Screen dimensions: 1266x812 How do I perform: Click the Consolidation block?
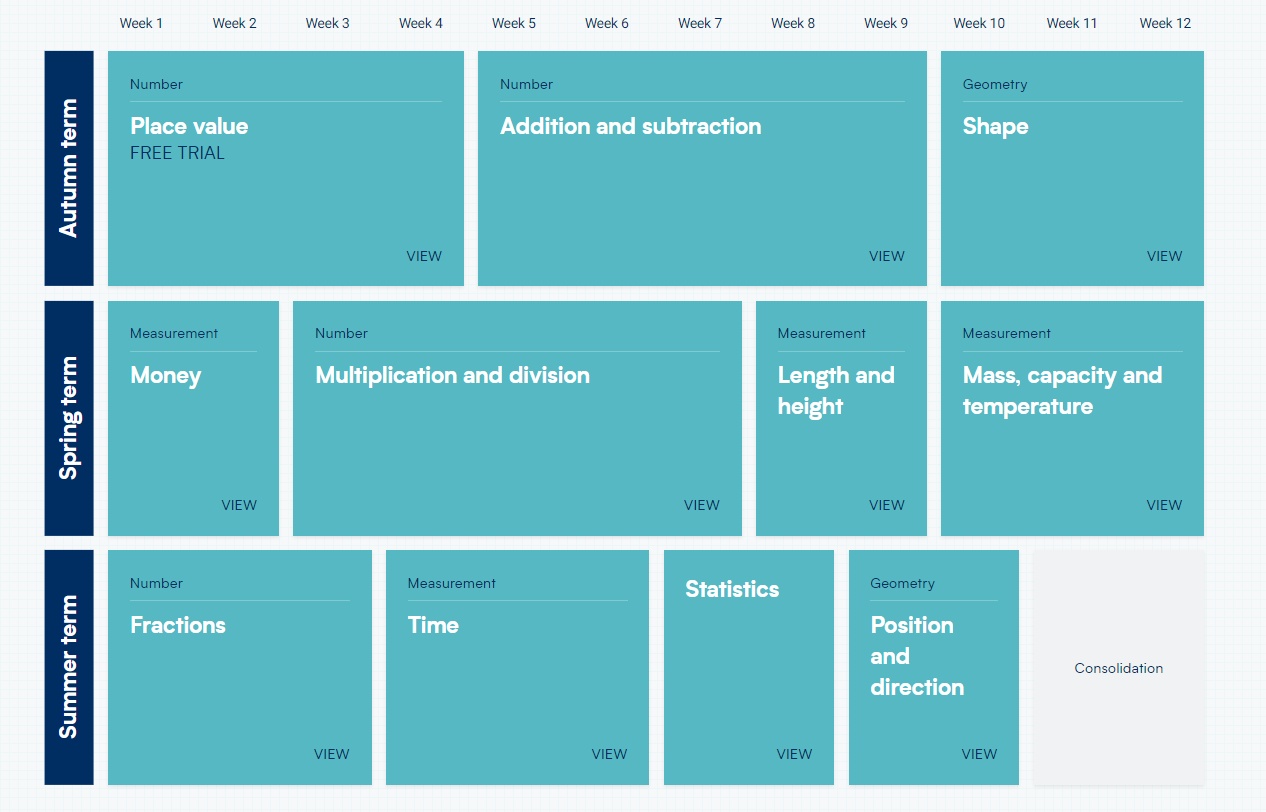click(1119, 668)
